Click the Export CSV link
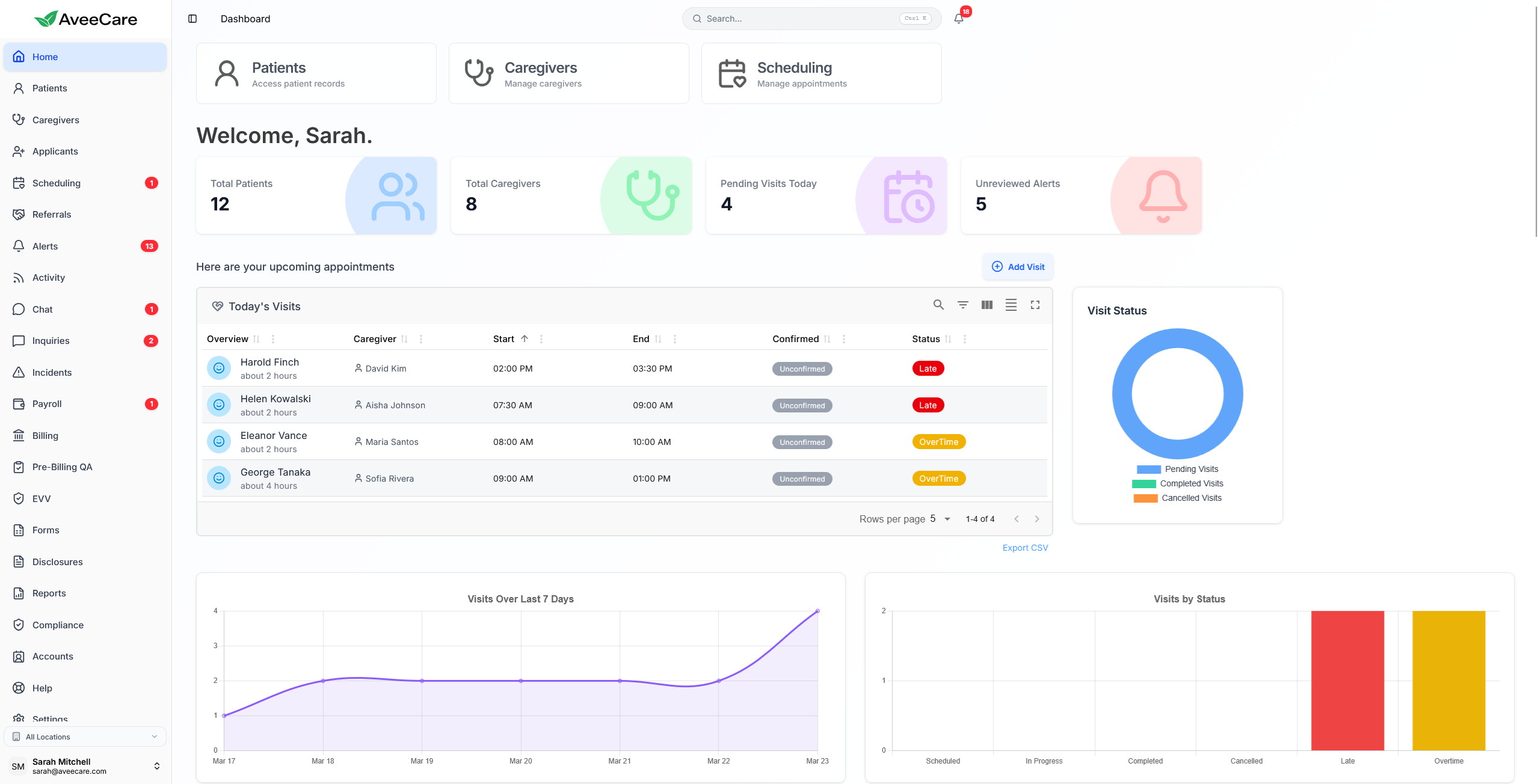 [x=1025, y=548]
